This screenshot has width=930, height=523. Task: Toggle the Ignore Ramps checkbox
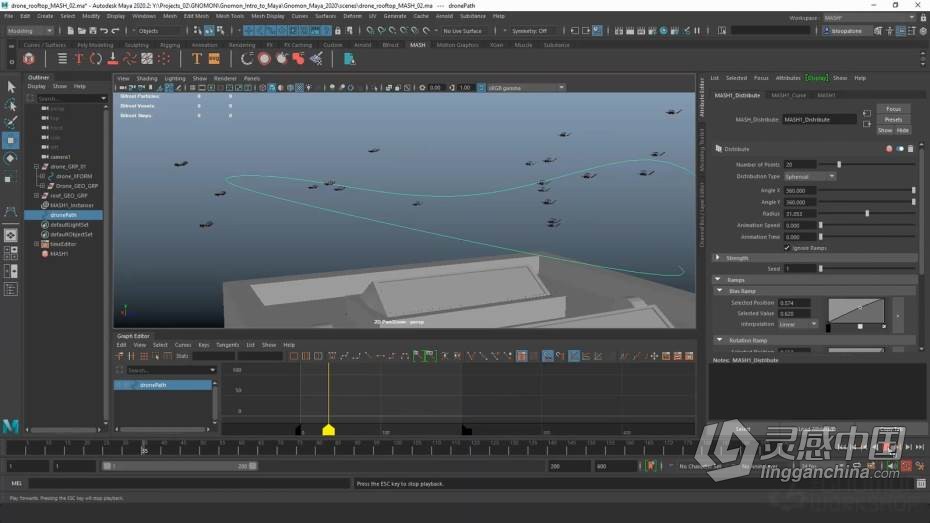click(x=787, y=248)
